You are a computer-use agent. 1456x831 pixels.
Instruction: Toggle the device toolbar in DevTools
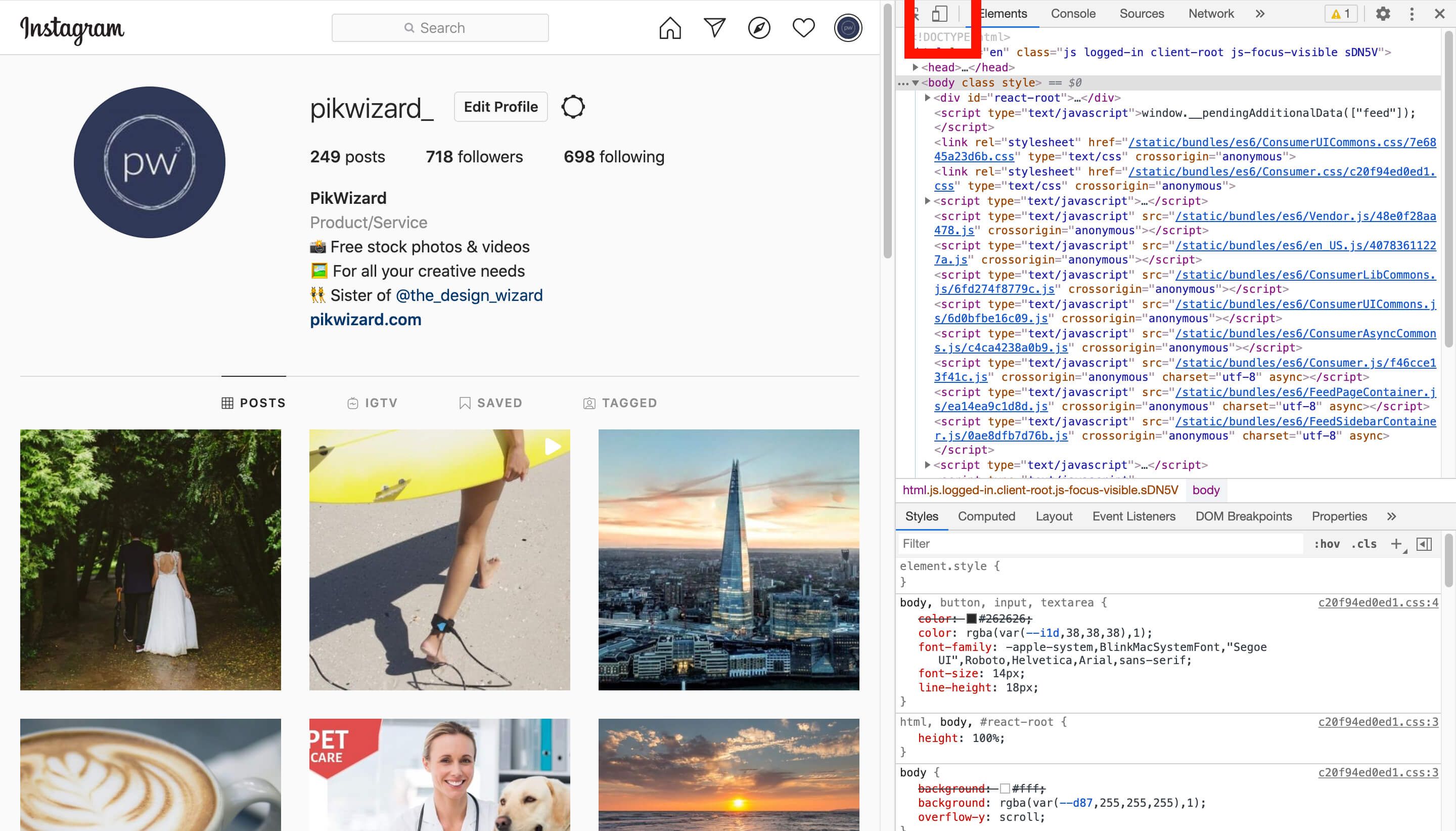click(x=939, y=14)
